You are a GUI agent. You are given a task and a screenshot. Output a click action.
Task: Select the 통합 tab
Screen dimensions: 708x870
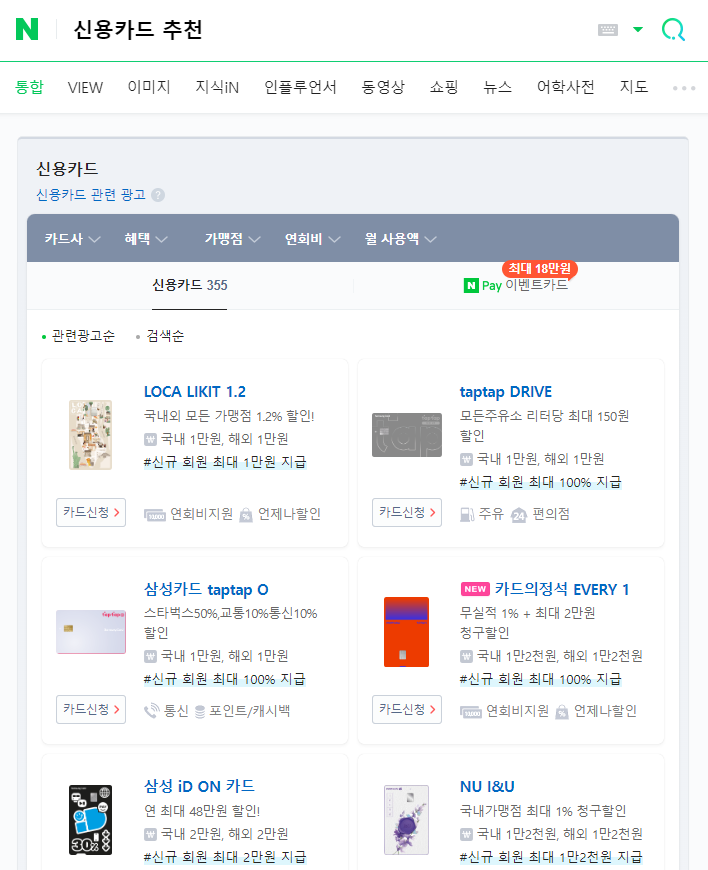coord(29,87)
